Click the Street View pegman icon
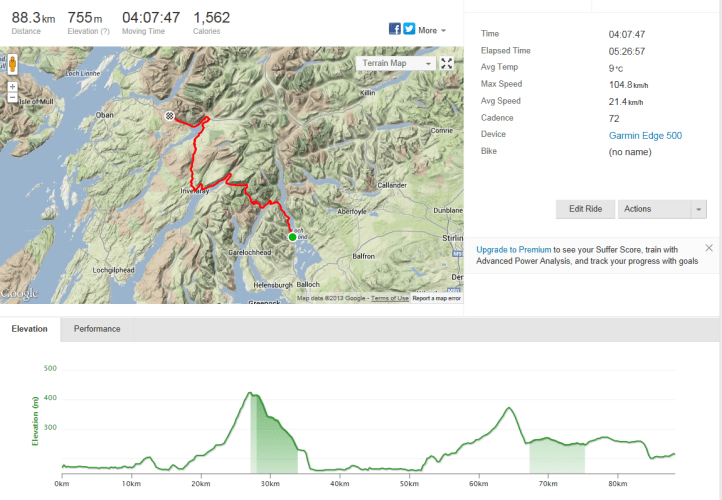Screen dimensions: 722x500 [x=13, y=66]
